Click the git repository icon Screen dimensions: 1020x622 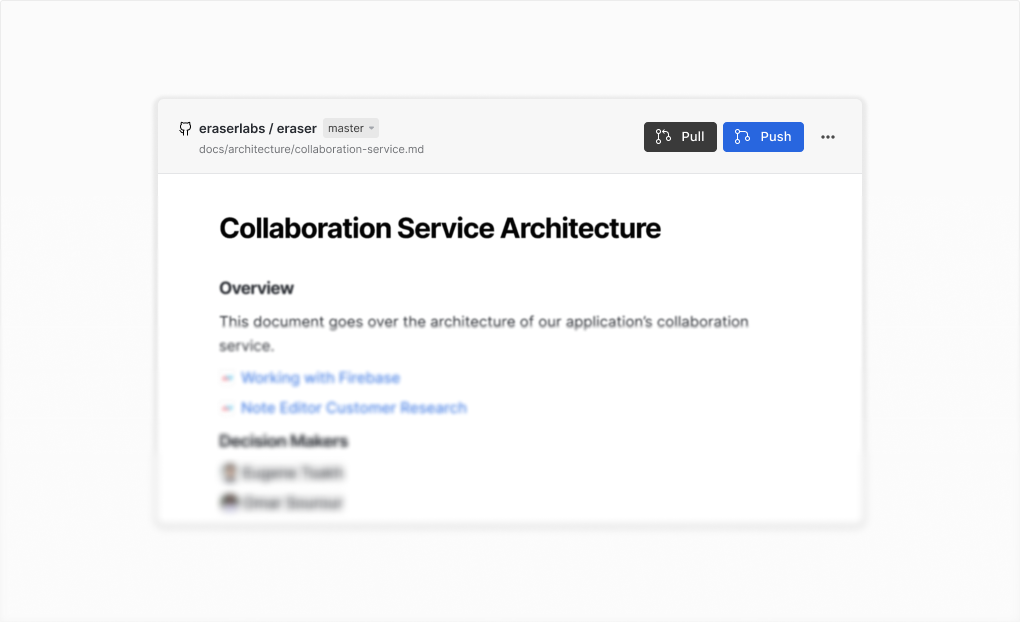(185, 128)
